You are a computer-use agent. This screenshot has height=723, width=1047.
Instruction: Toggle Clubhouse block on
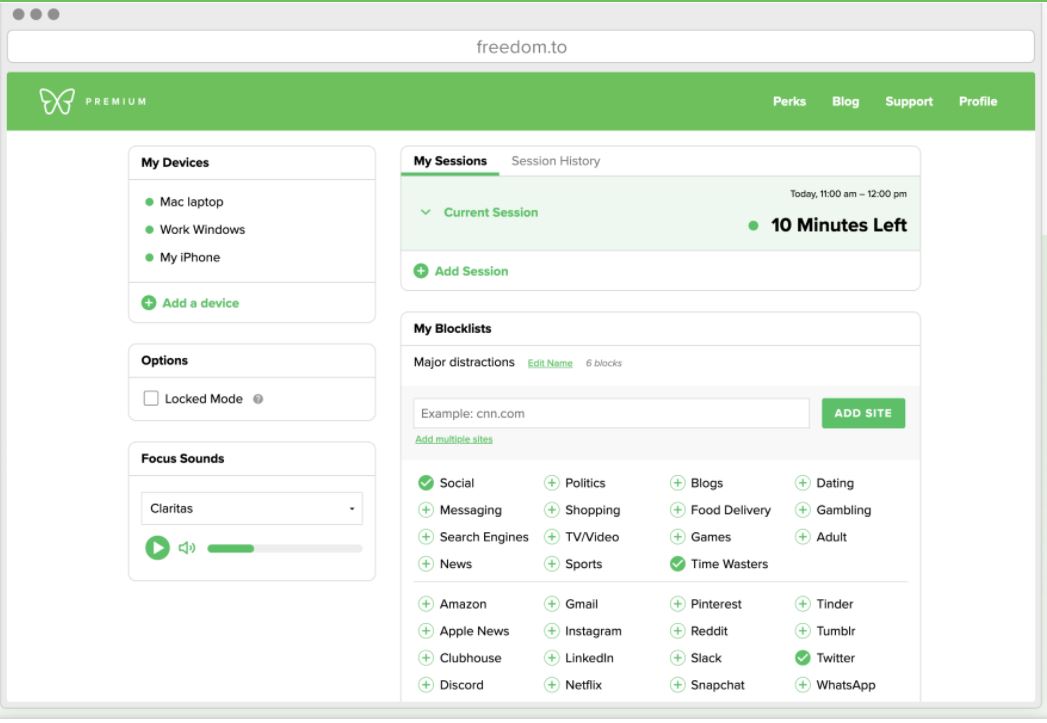click(x=426, y=658)
